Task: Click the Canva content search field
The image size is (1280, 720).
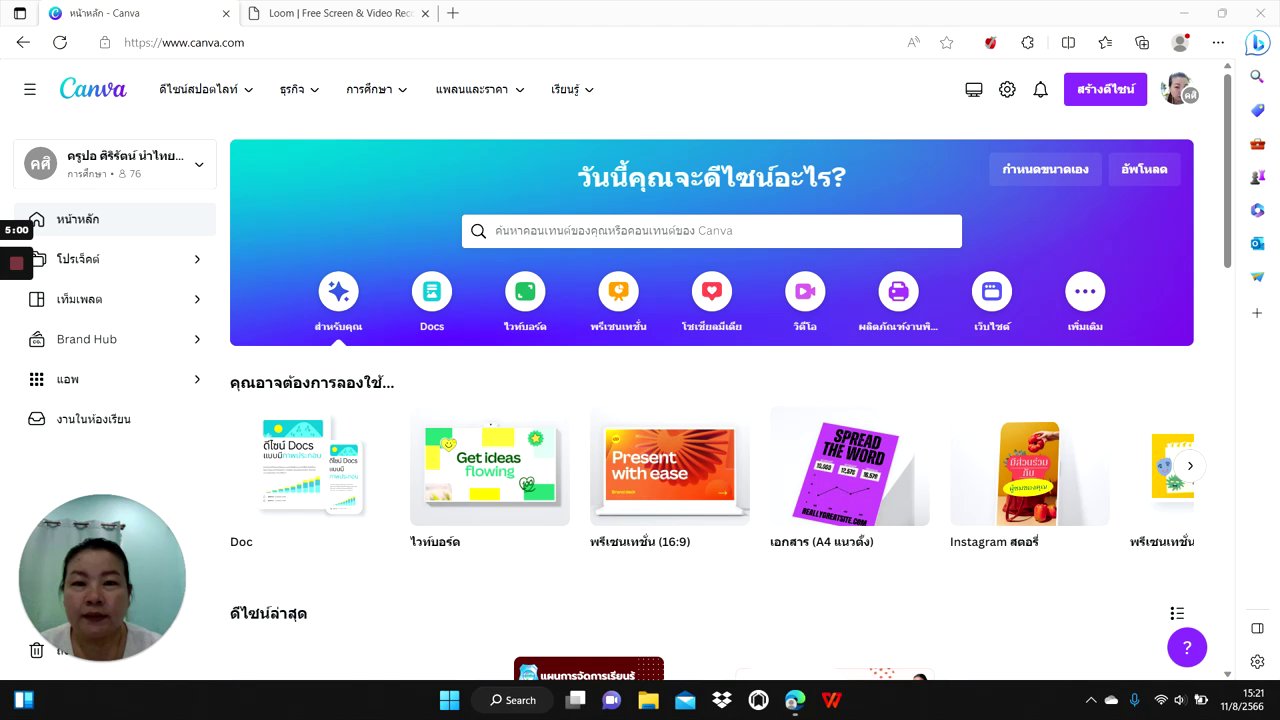Action: [x=712, y=231]
